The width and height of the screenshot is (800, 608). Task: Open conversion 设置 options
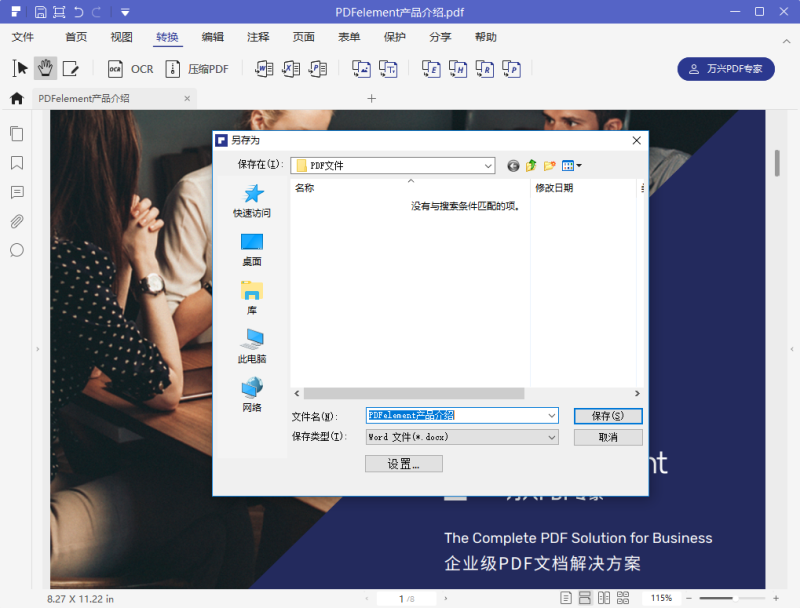(x=404, y=463)
